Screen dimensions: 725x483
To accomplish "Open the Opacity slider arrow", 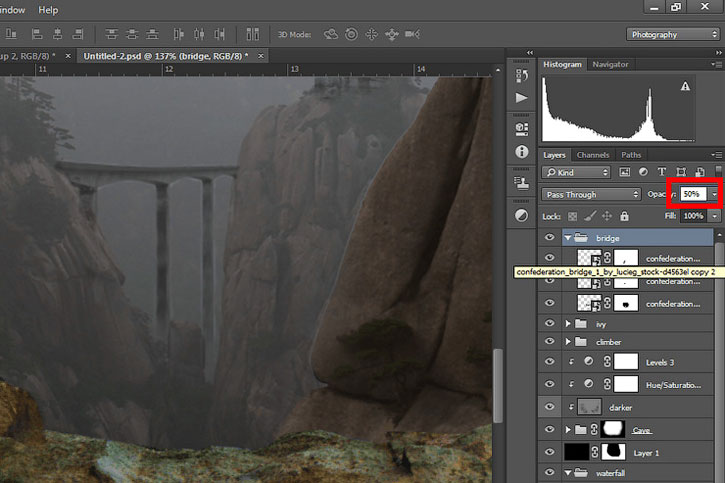I will (x=714, y=195).
